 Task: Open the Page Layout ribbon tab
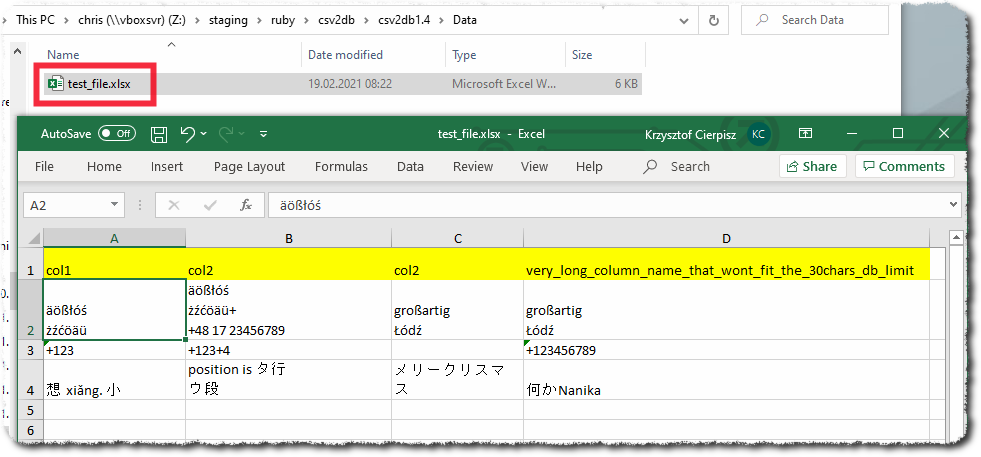tap(249, 167)
